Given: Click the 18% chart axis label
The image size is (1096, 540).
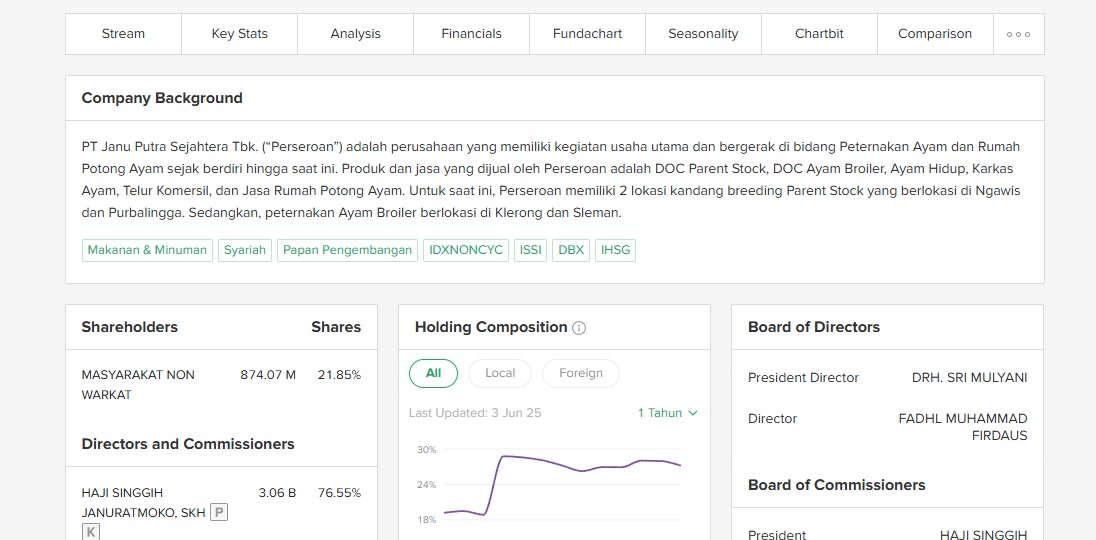Looking at the screenshot, I should (x=426, y=520).
